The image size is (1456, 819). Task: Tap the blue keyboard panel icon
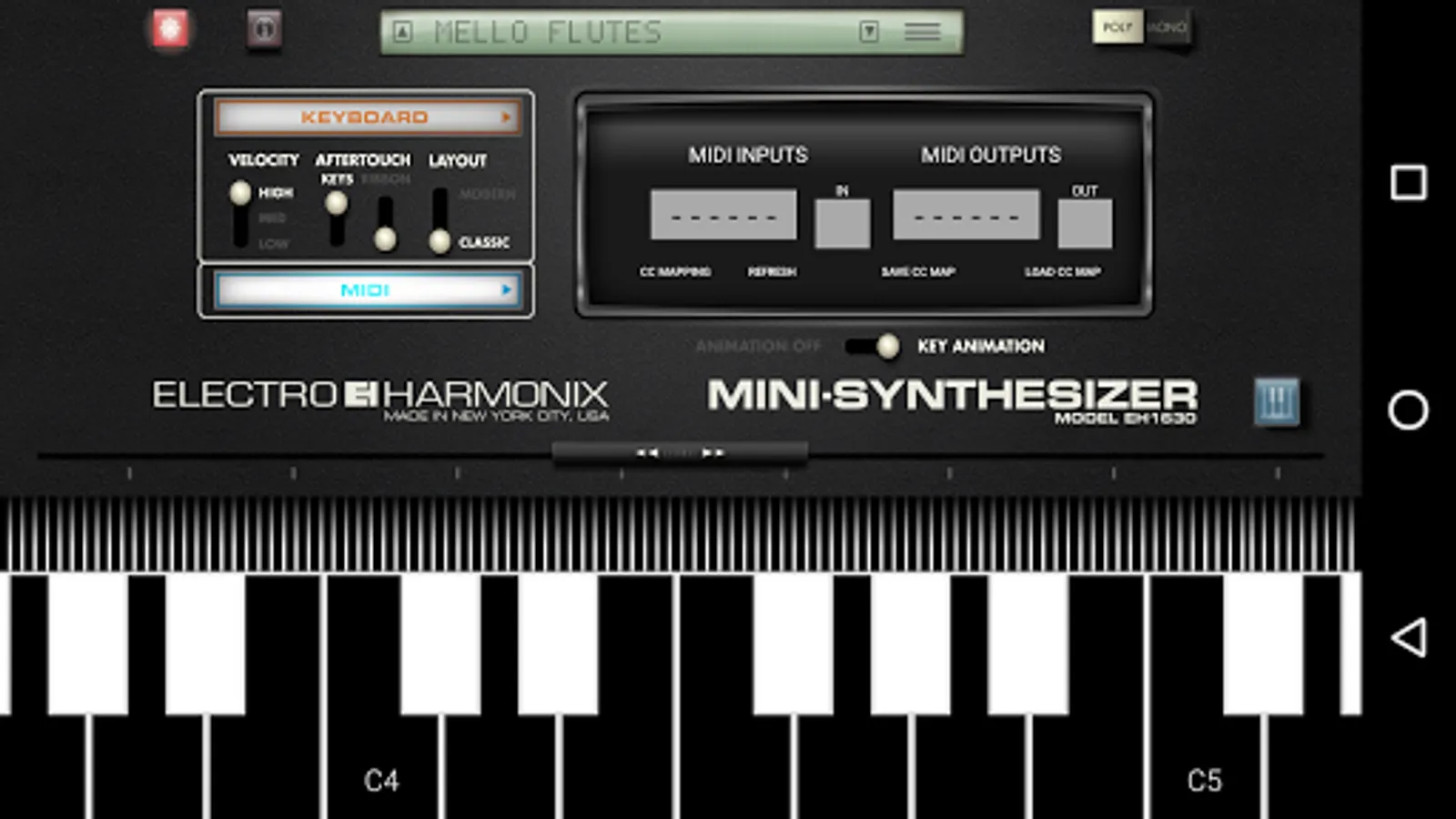(1276, 401)
